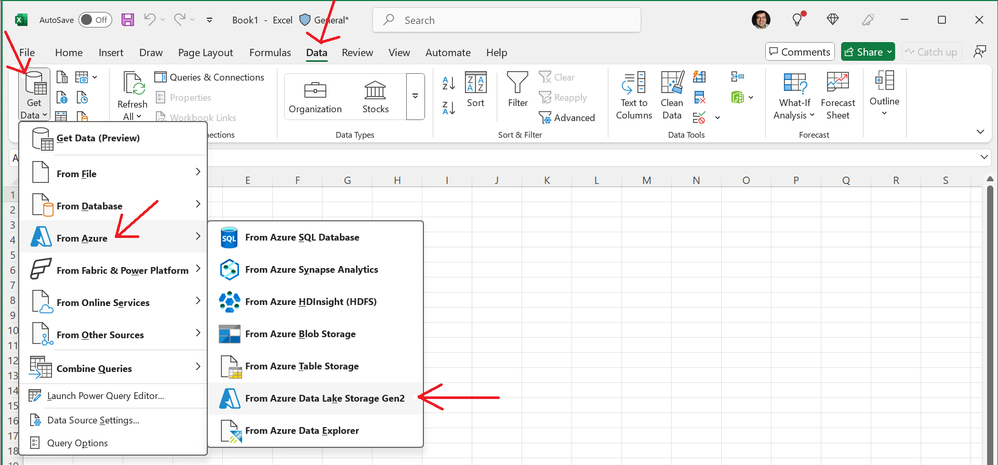Expand the From Online Services submenu
This screenshot has width=998, height=465.
(x=113, y=302)
